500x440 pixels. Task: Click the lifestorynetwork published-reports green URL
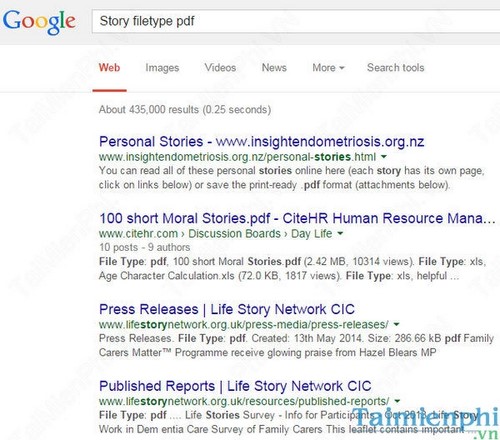click(244, 401)
